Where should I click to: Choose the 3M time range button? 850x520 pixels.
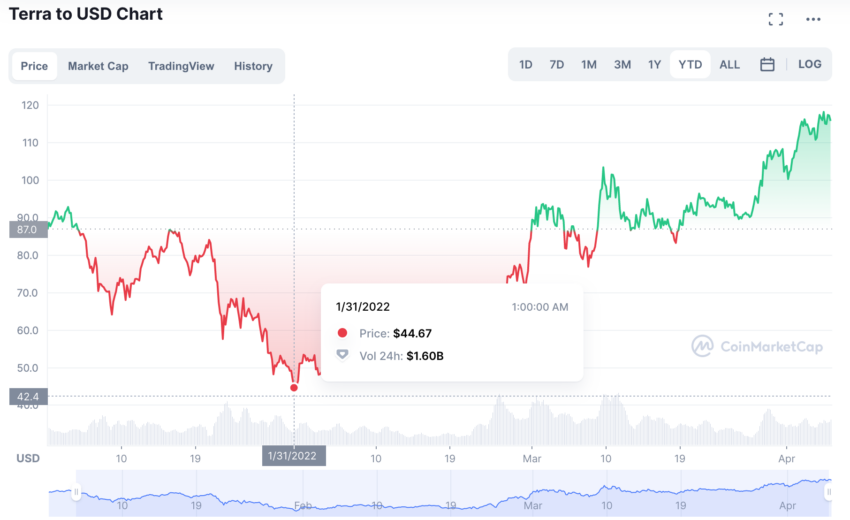tap(622, 65)
